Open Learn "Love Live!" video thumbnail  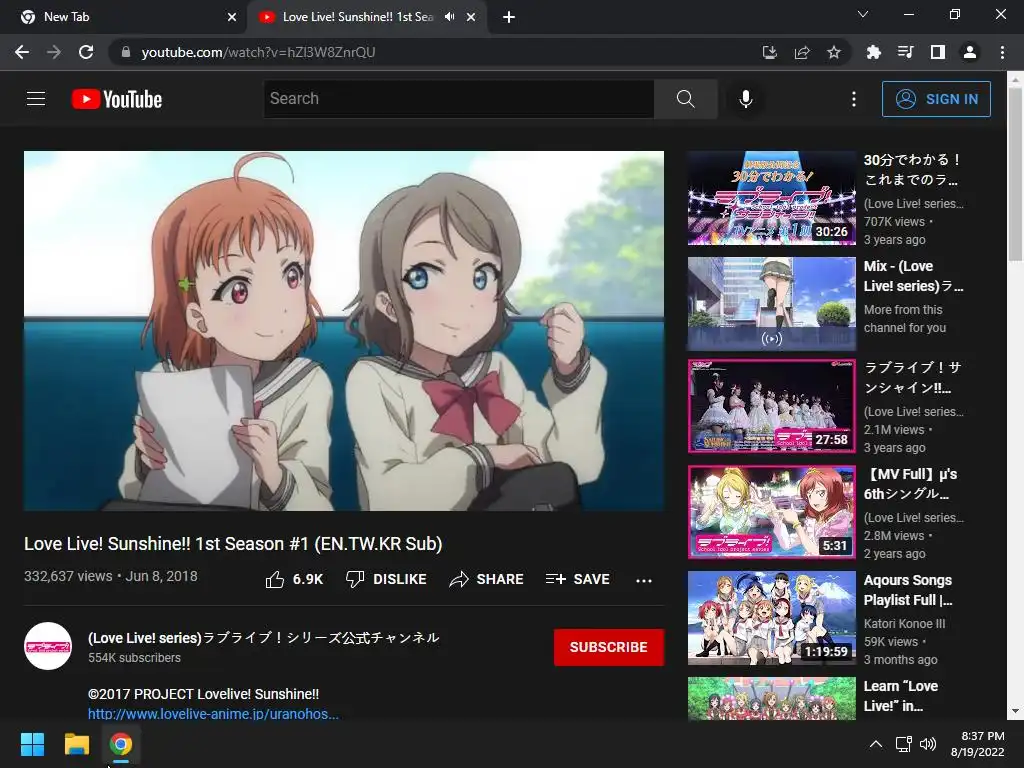pyautogui.click(x=771, y=698)
